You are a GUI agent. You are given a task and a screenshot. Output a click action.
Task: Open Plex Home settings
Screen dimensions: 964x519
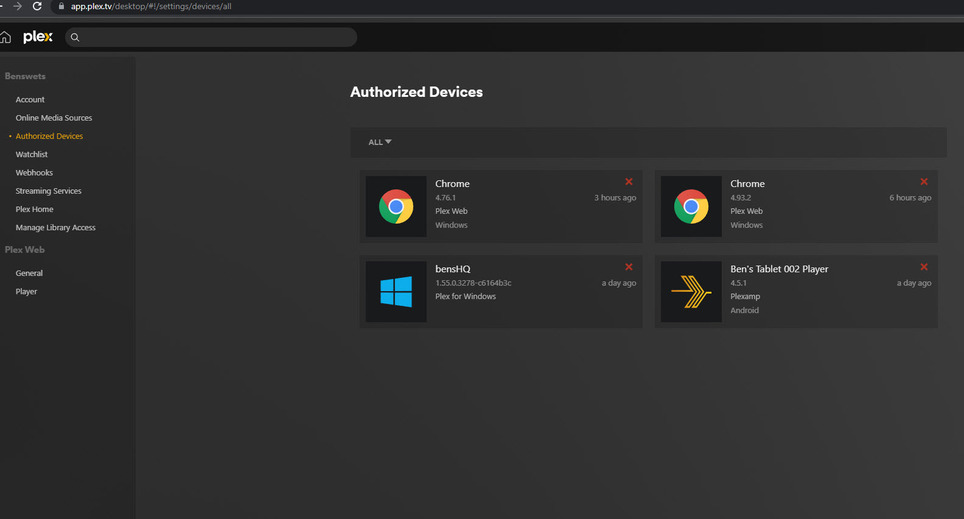34,209
